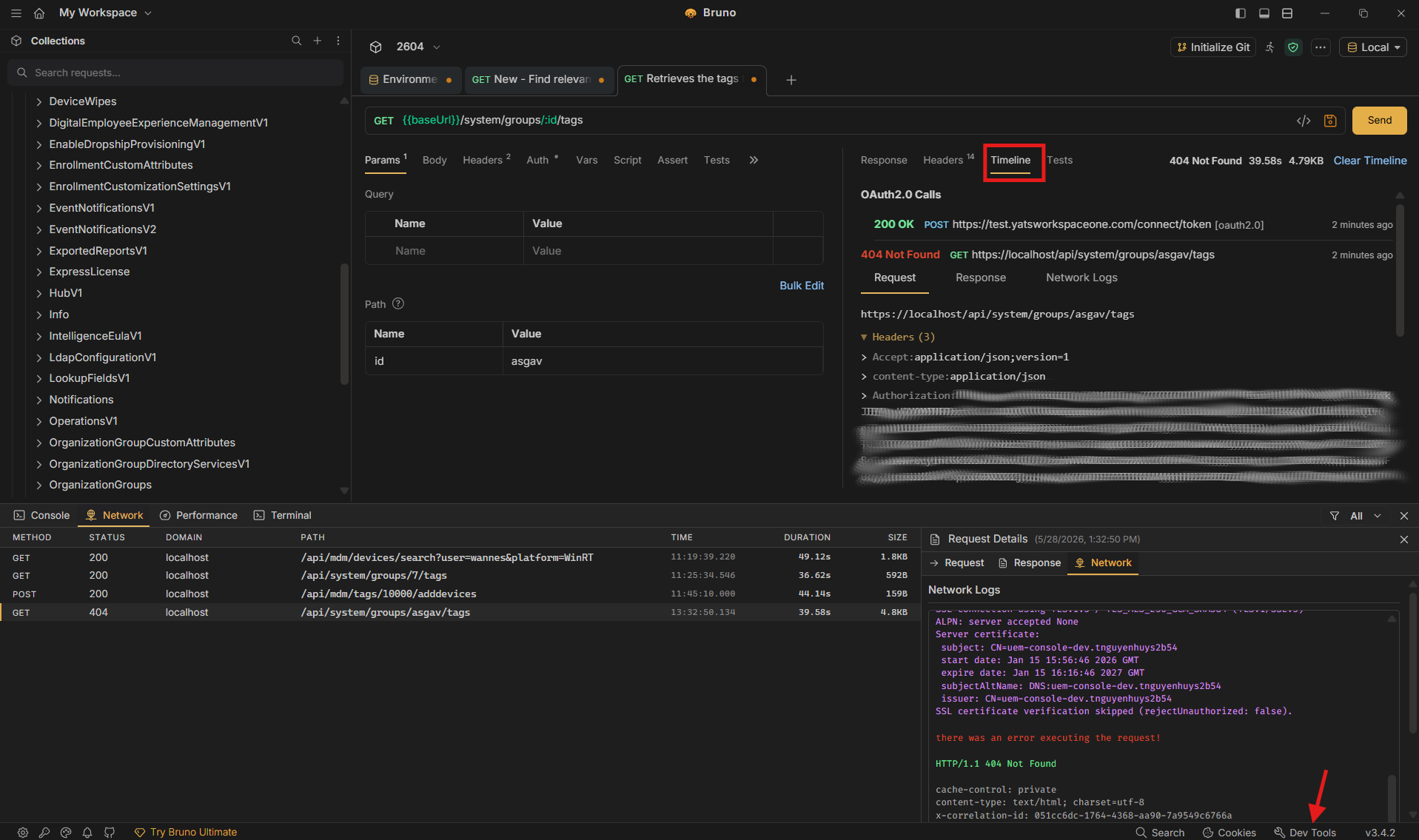Open the Environments tab

[410, 80]
